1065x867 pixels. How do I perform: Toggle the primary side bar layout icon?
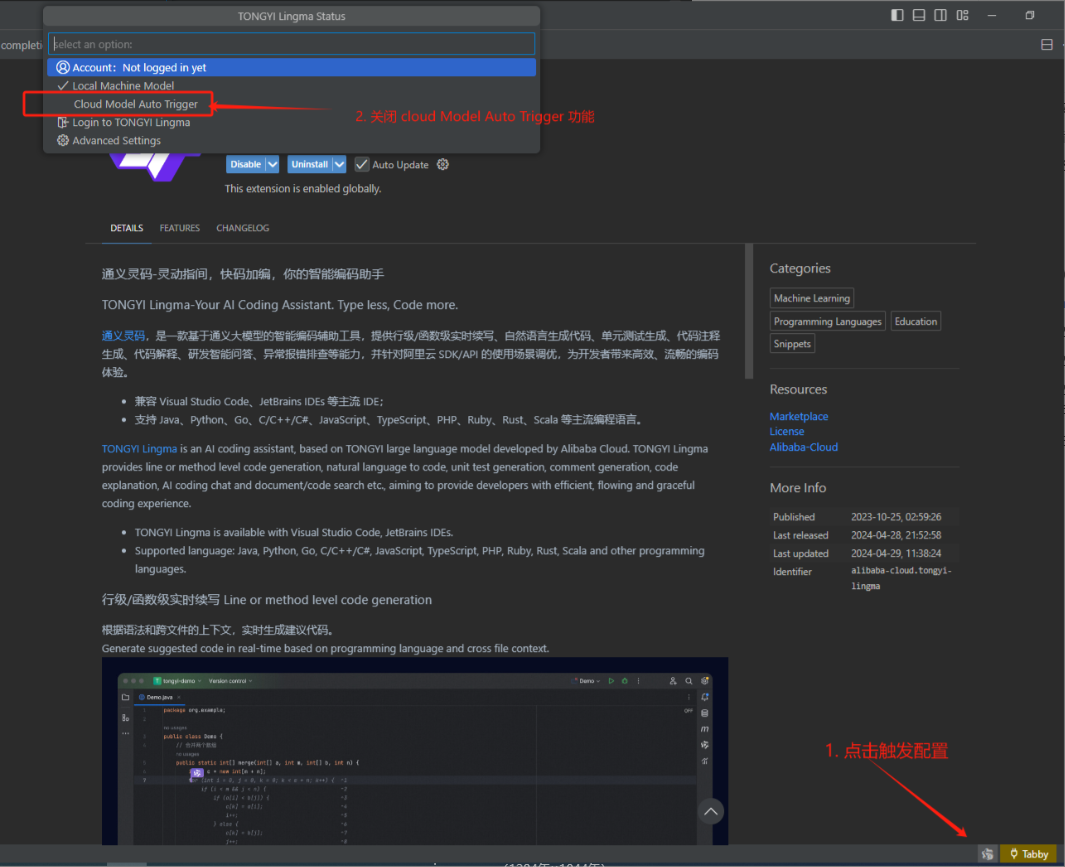pos(897,15)
